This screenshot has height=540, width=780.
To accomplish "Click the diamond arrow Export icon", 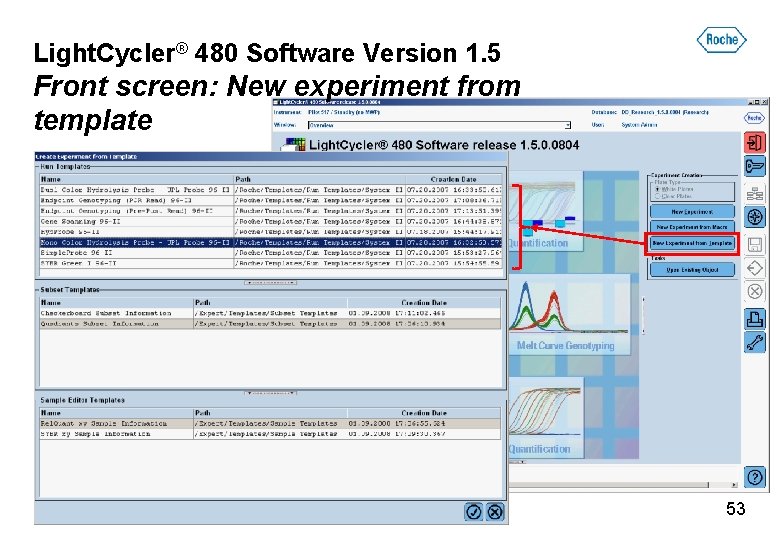I will [754, 268].
